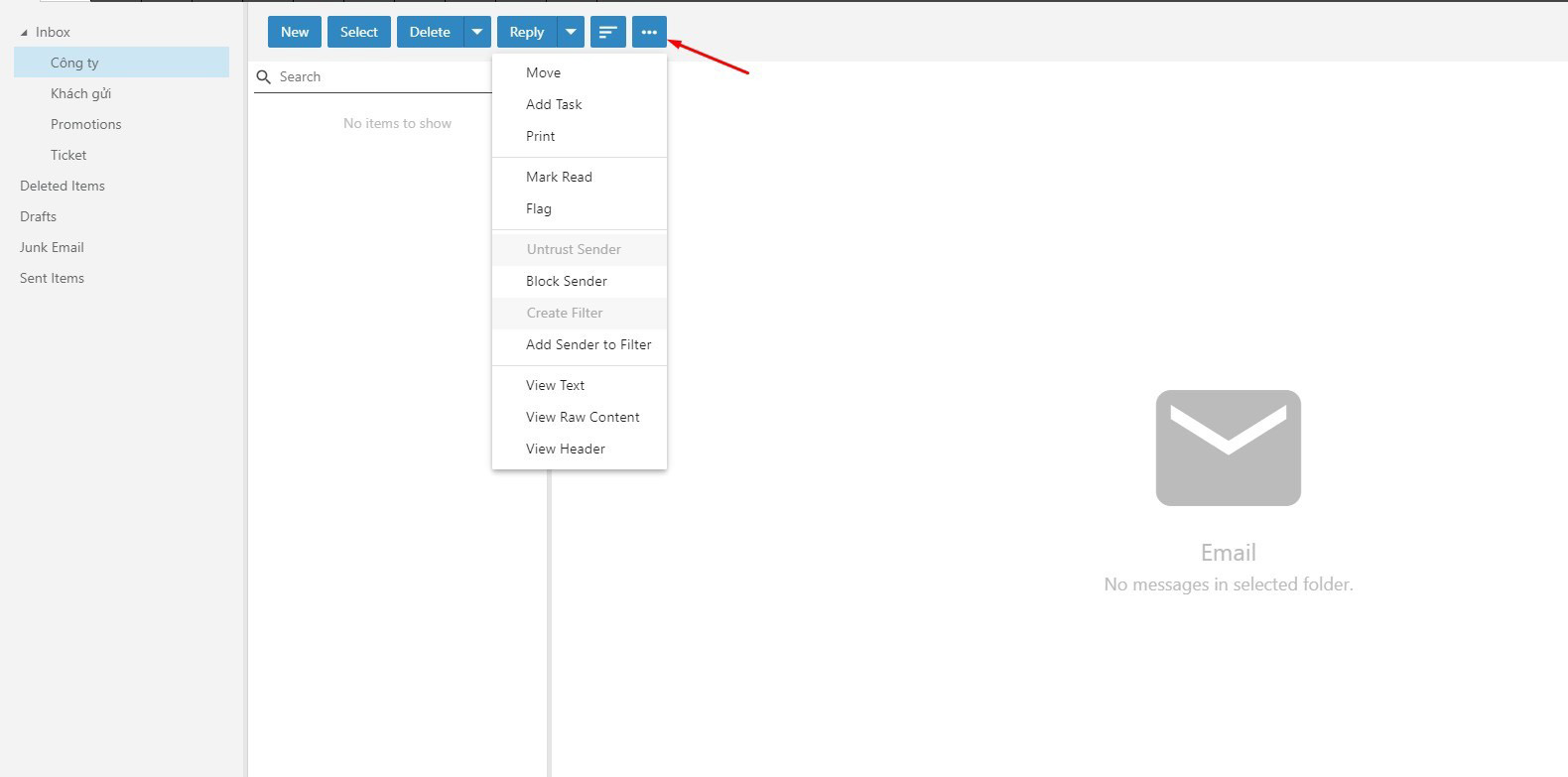Open the Delete dropdown arrow

coord(477,32)
